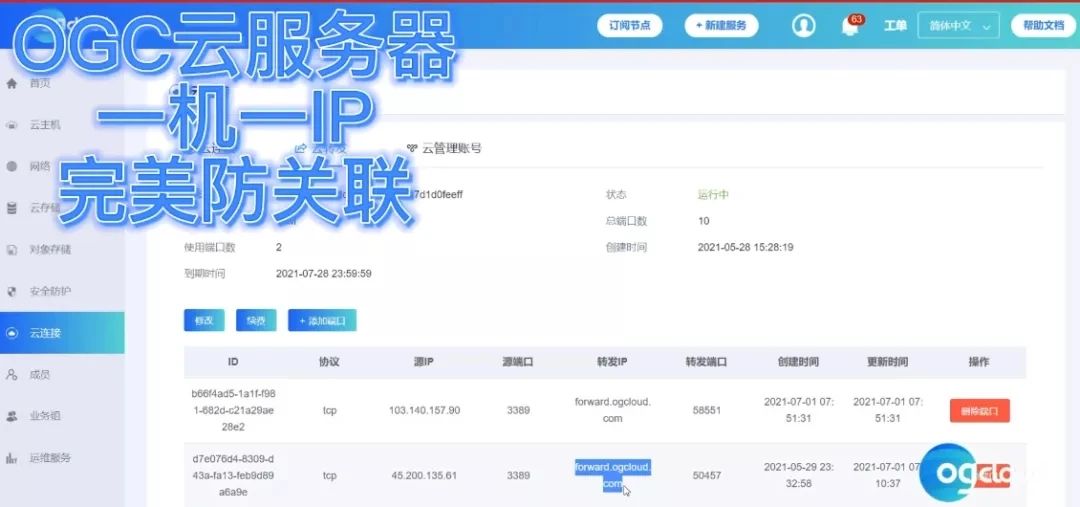Go to 首页 home icon in sidebar
The width and height of the screenshot is (1080, 507).
pos(12,83)
